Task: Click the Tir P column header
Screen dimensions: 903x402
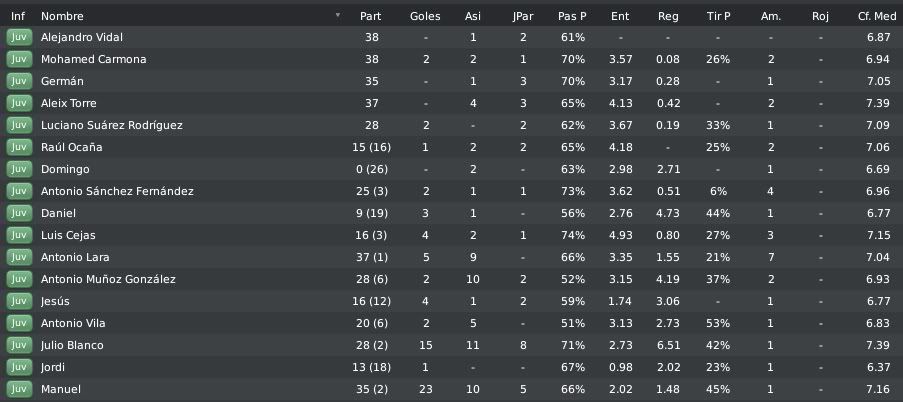Action: click(x=718, y=16)
